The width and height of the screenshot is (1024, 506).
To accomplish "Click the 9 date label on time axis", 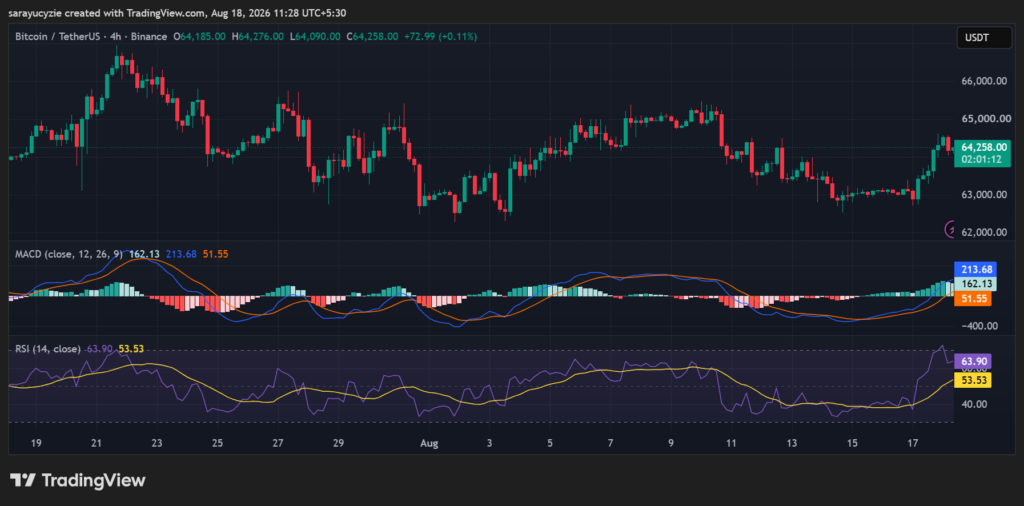I will point(671,443).
